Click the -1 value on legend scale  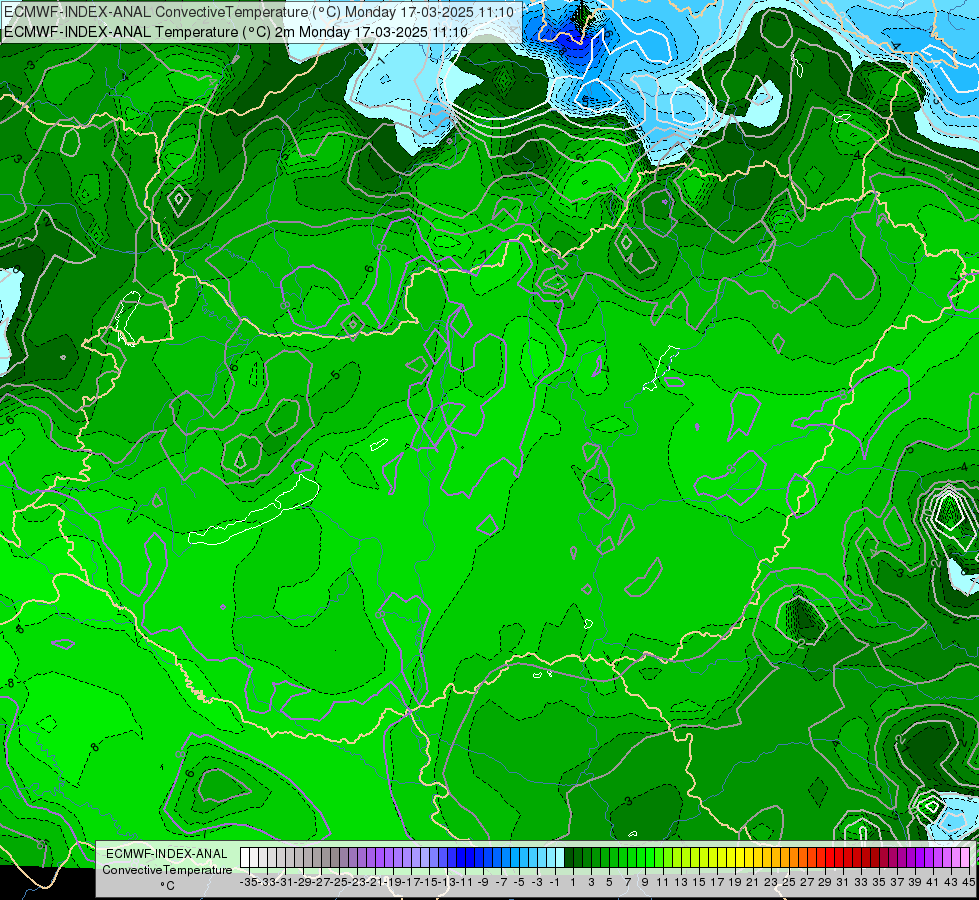click(555, 882)
